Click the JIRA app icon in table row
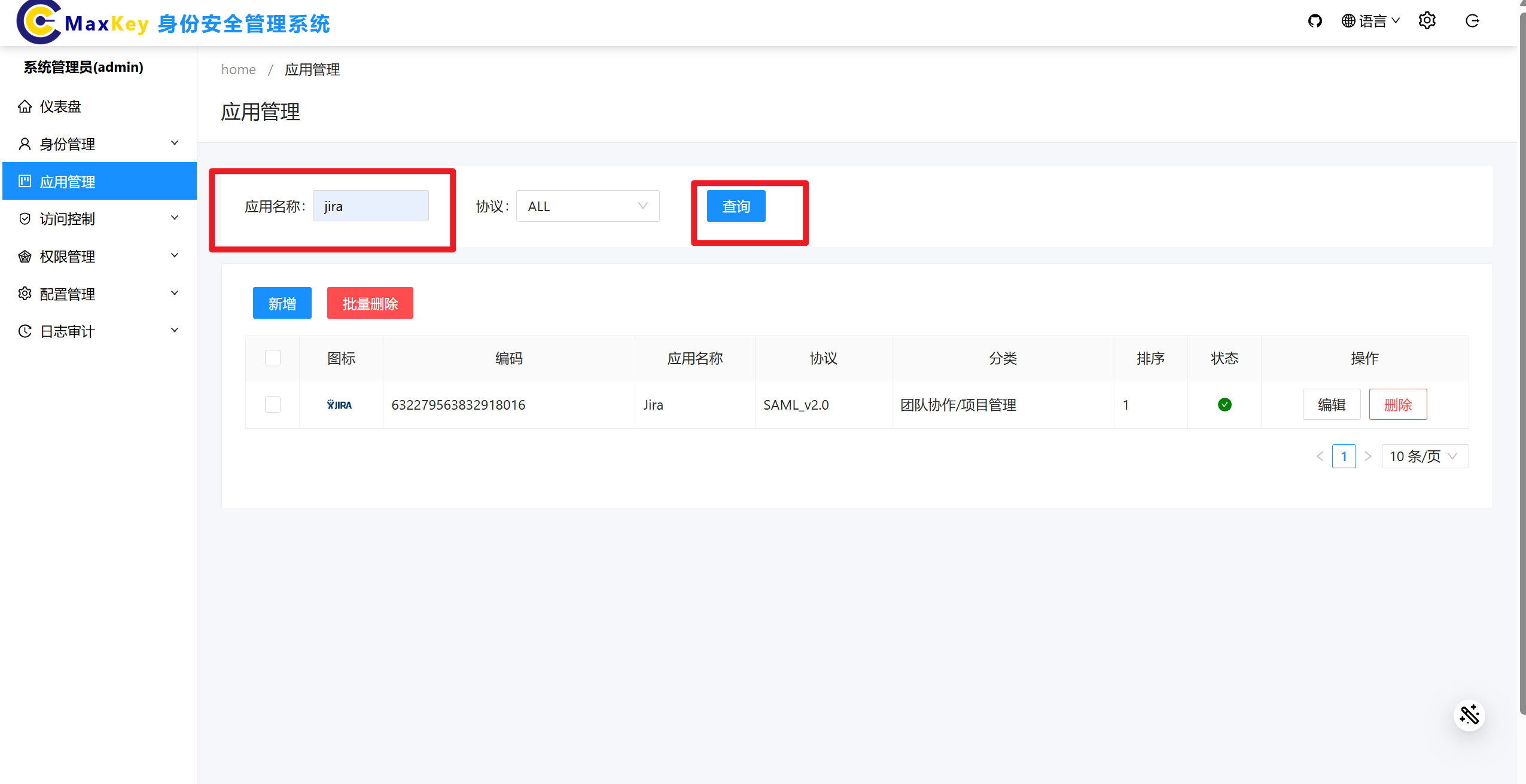Screen dimensions: 1526x784 tap(340, 405)
